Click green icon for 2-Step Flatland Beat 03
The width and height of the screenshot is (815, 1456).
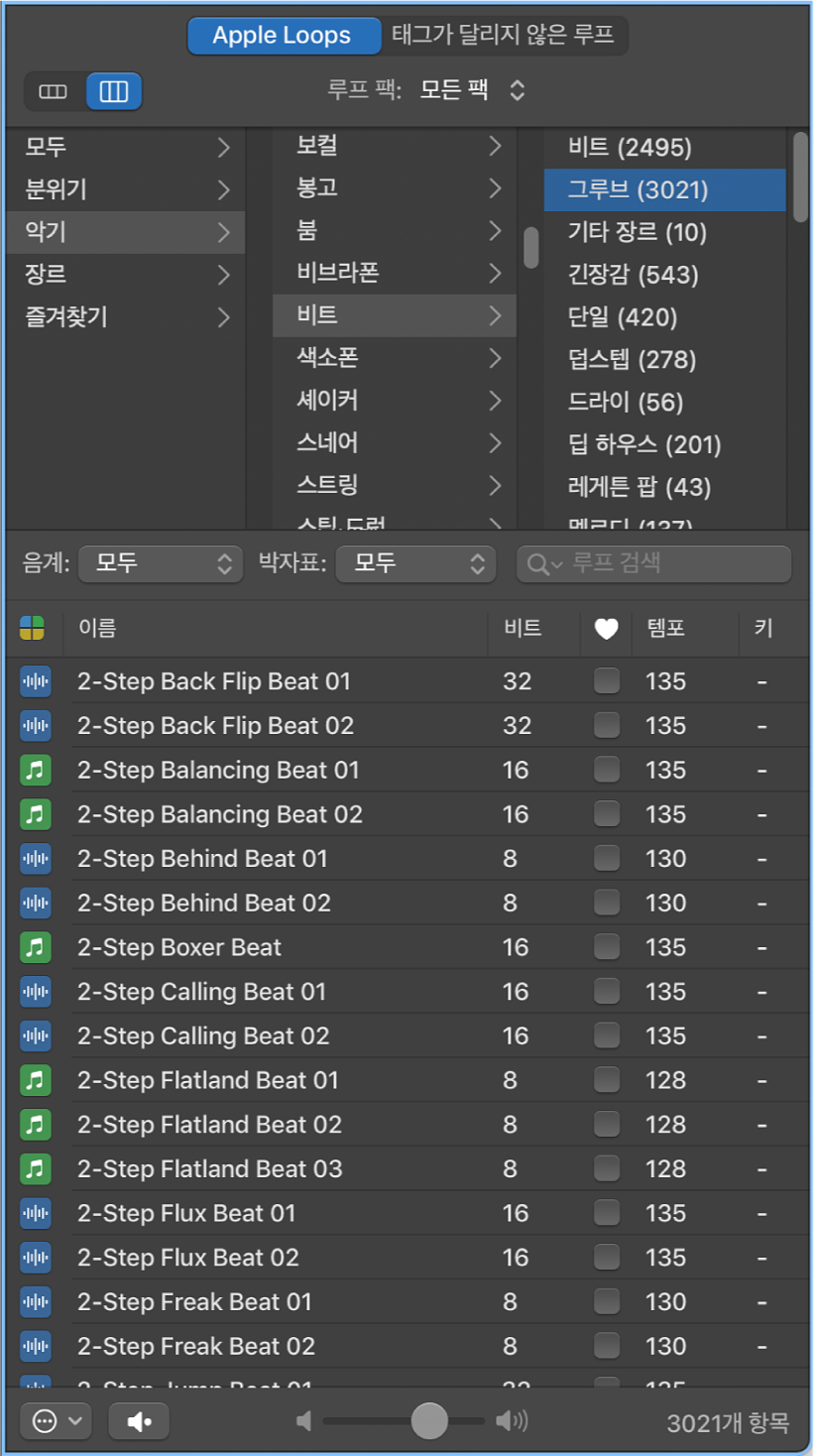[36, 1168]
